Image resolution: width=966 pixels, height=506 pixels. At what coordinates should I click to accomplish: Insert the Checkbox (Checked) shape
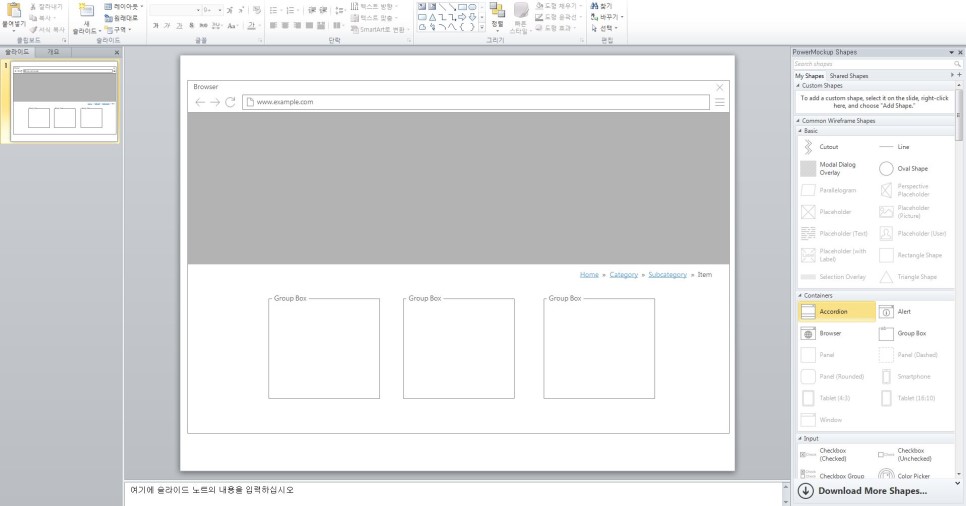pos(836,455)
